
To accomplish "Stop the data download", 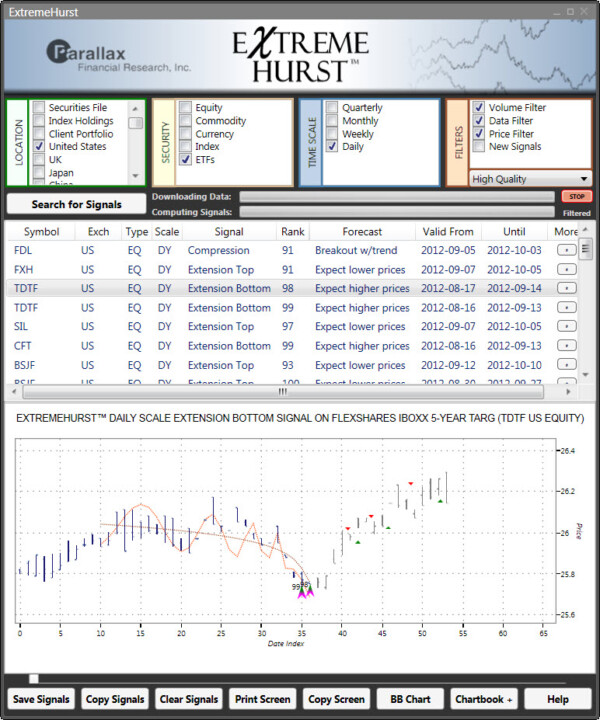I will (x=577, y=197).
